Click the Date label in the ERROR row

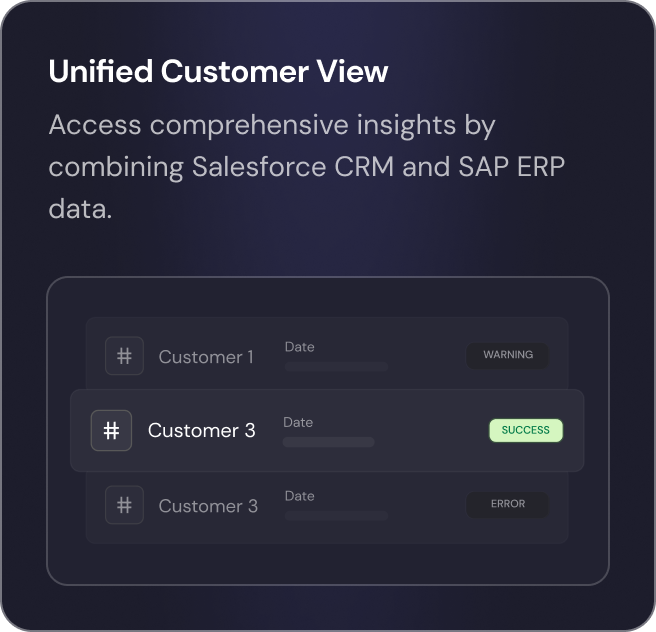coord(300,496)
